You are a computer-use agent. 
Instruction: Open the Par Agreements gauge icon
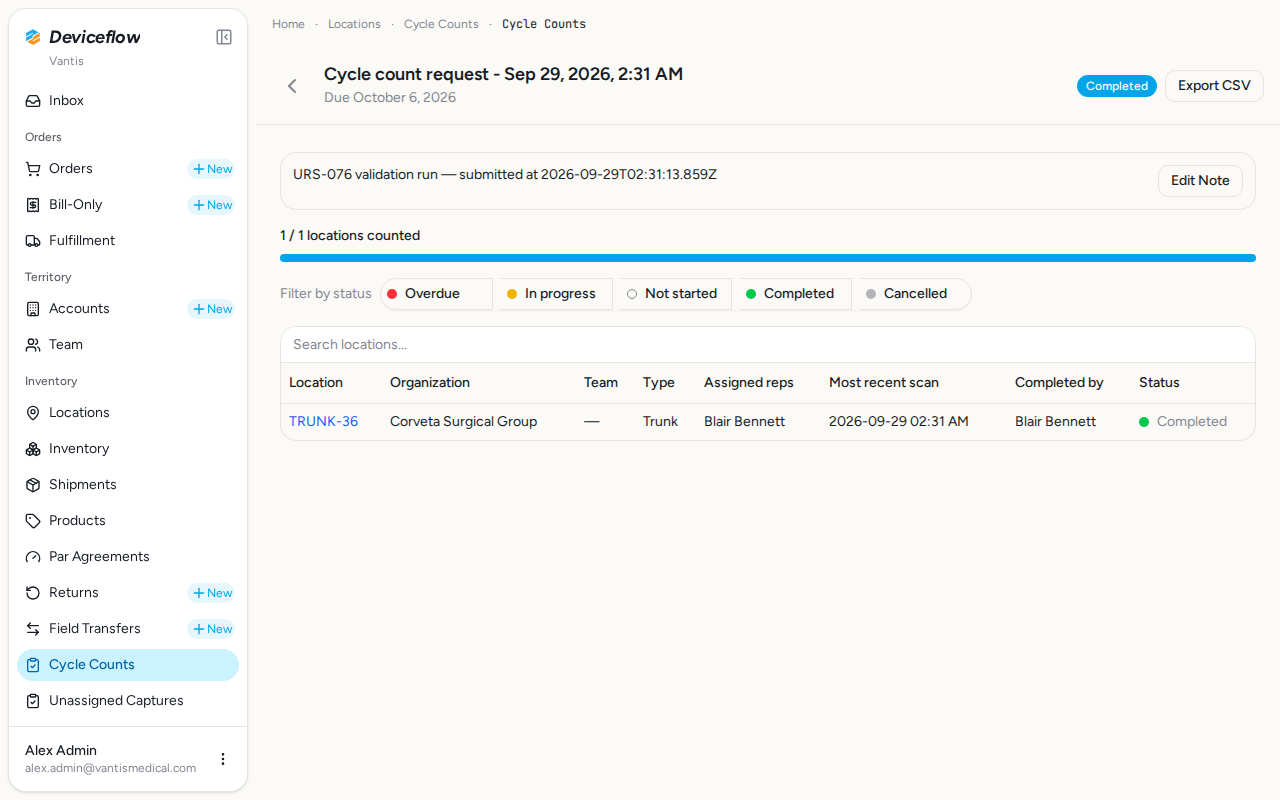33,557
